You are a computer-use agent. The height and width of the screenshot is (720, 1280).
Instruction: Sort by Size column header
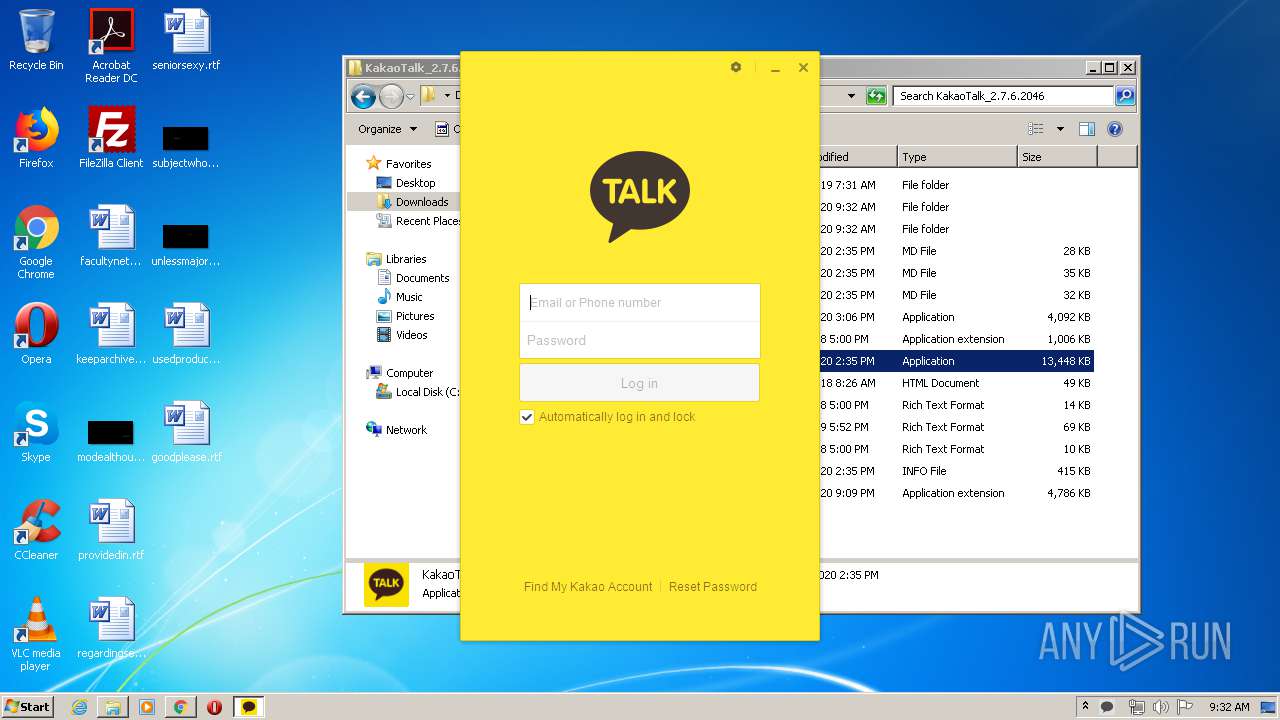coord(1057,157)
